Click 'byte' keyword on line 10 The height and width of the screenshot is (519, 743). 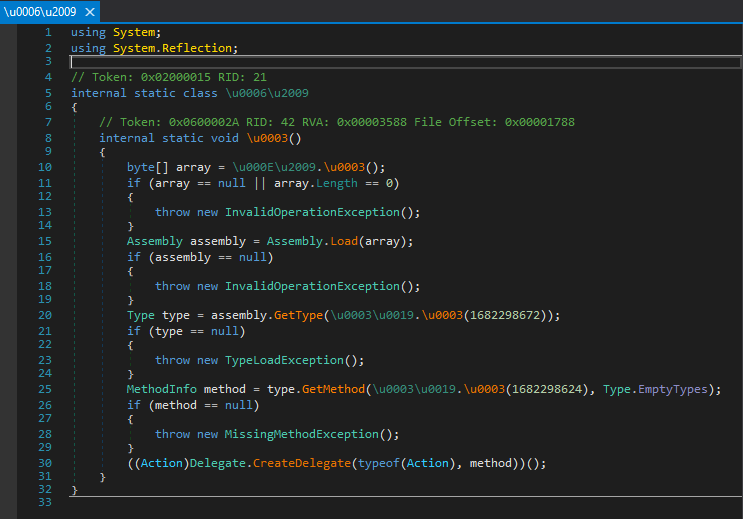[x=141, y=167]
